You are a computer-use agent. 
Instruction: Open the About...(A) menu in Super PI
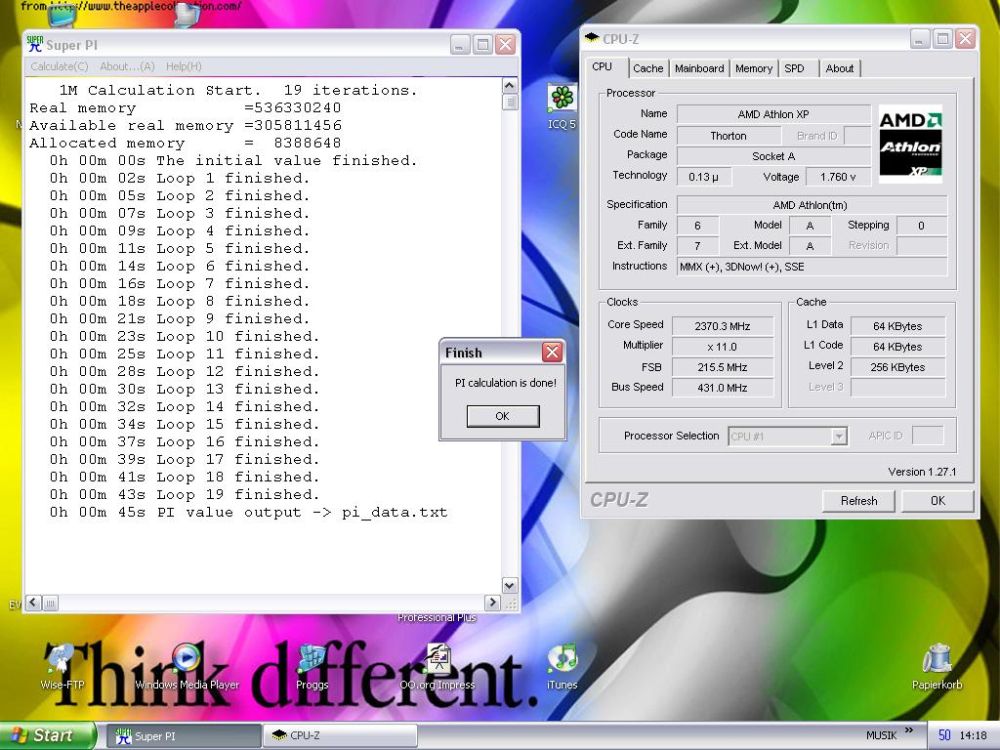pos(127,66)
